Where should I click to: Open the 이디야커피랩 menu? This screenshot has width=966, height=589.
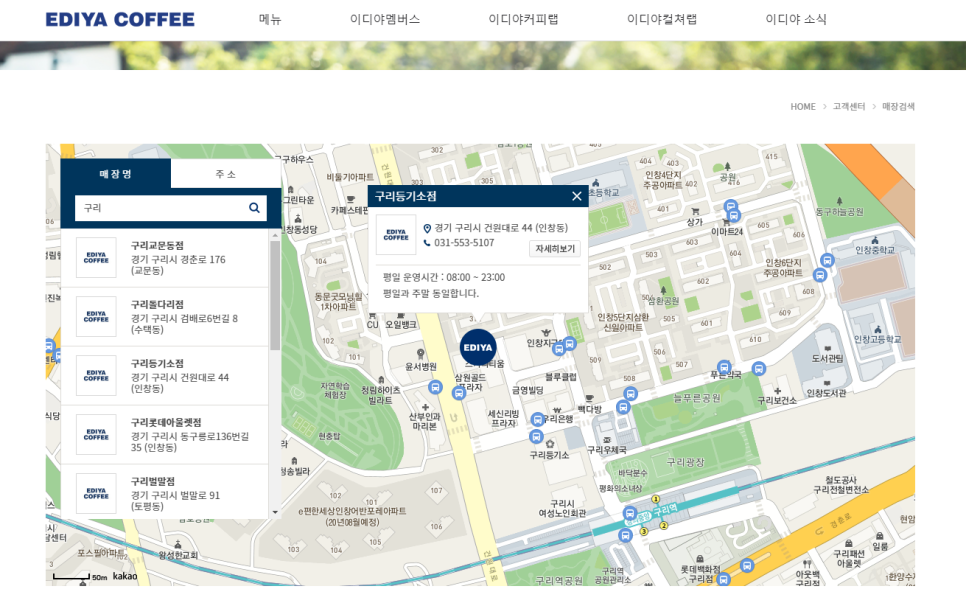point(523,20)
